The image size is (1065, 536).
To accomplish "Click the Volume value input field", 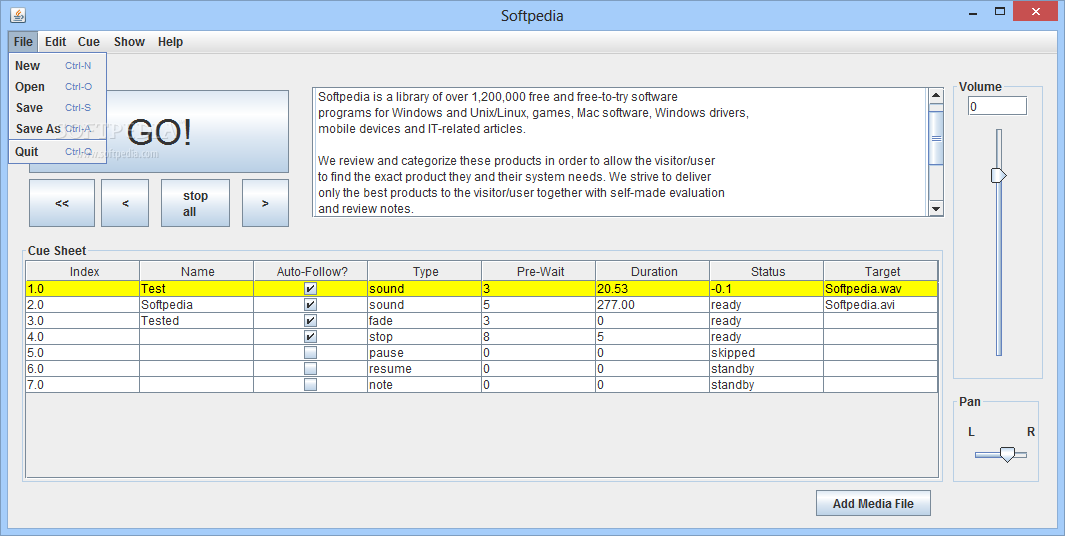I will point(997,106).
